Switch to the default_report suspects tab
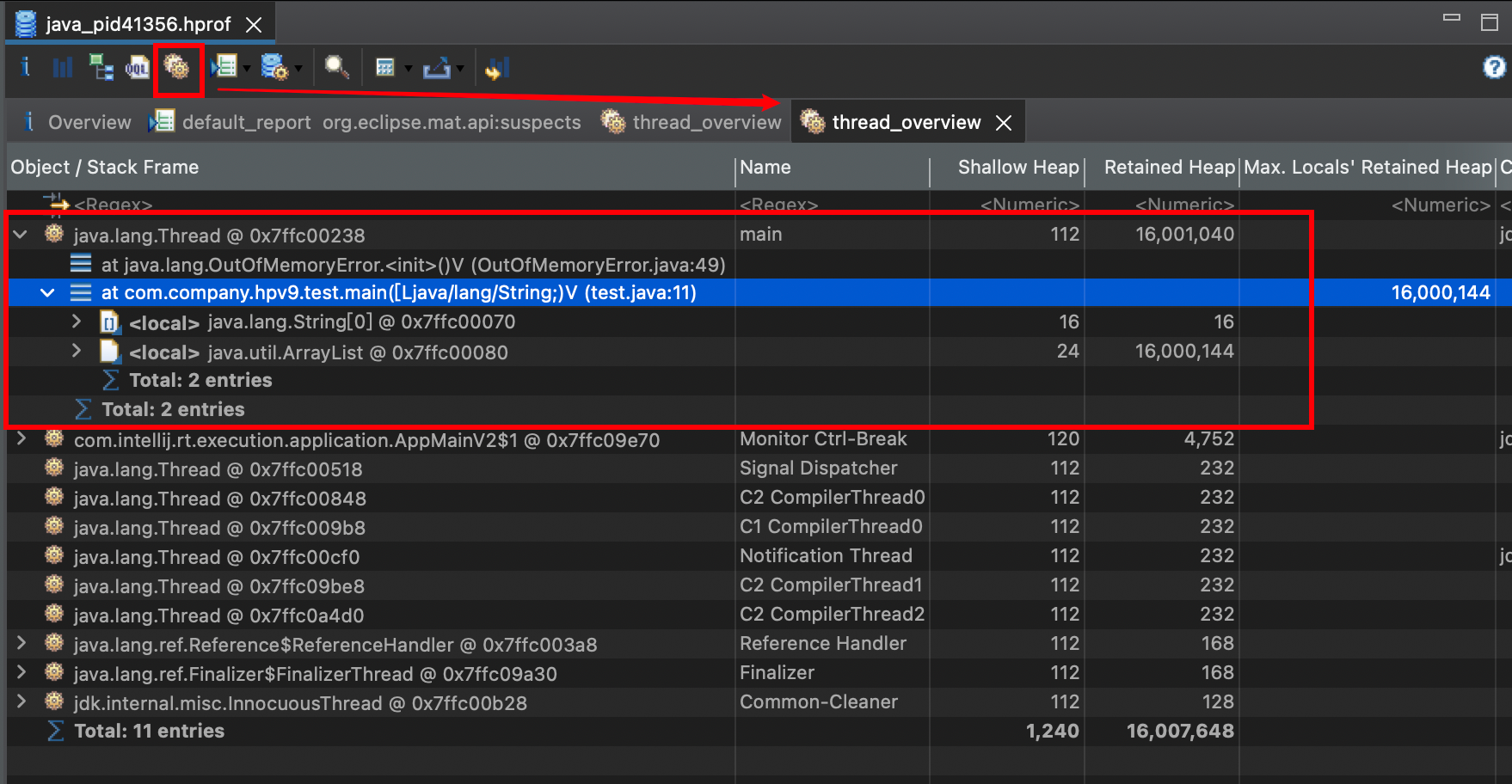Image resolution: width=1512 pixels, height=784 pixels. [x=365, y=122]
